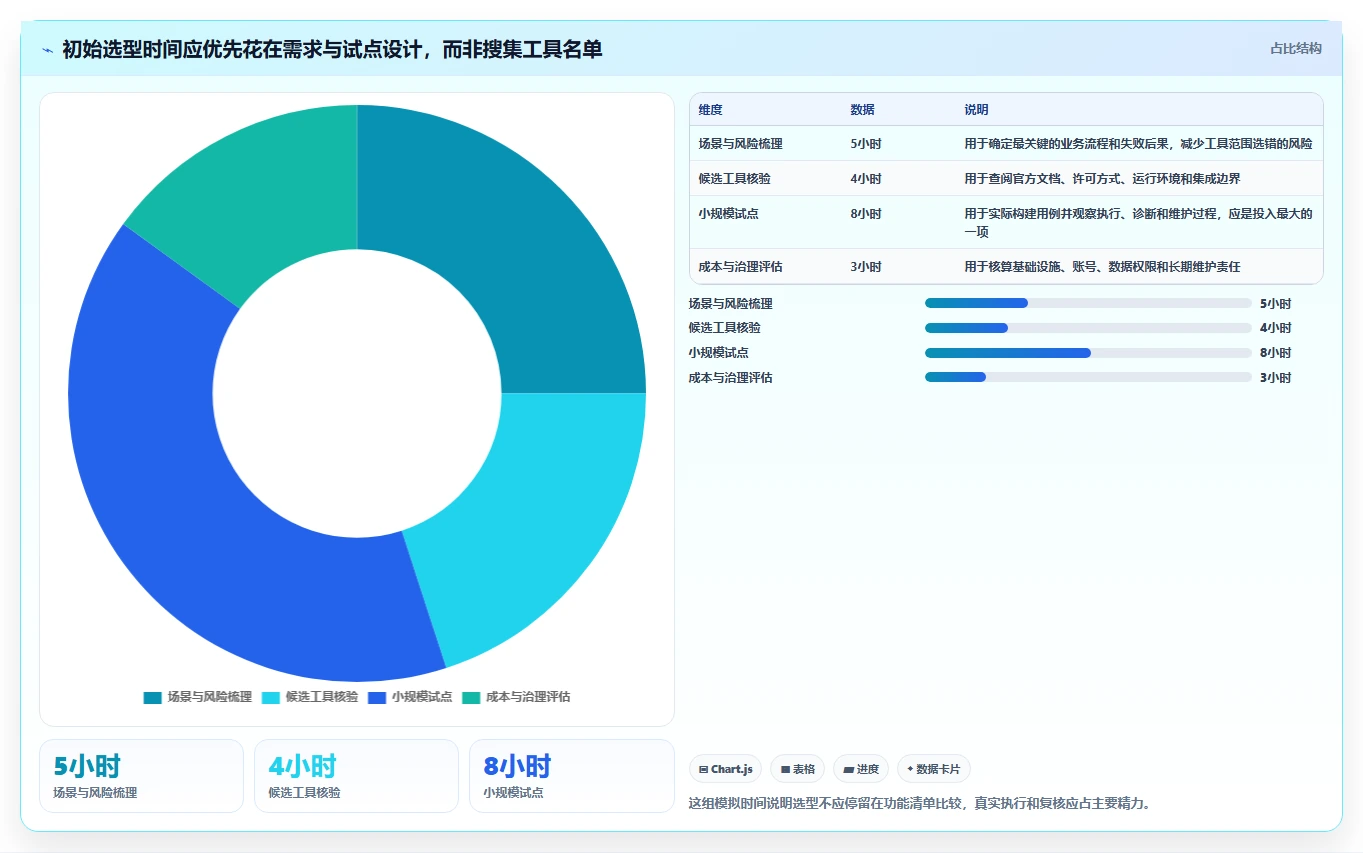
Task: Open the 5小时 场景与风险梳理 data card
Action: [x=141, y=776]
